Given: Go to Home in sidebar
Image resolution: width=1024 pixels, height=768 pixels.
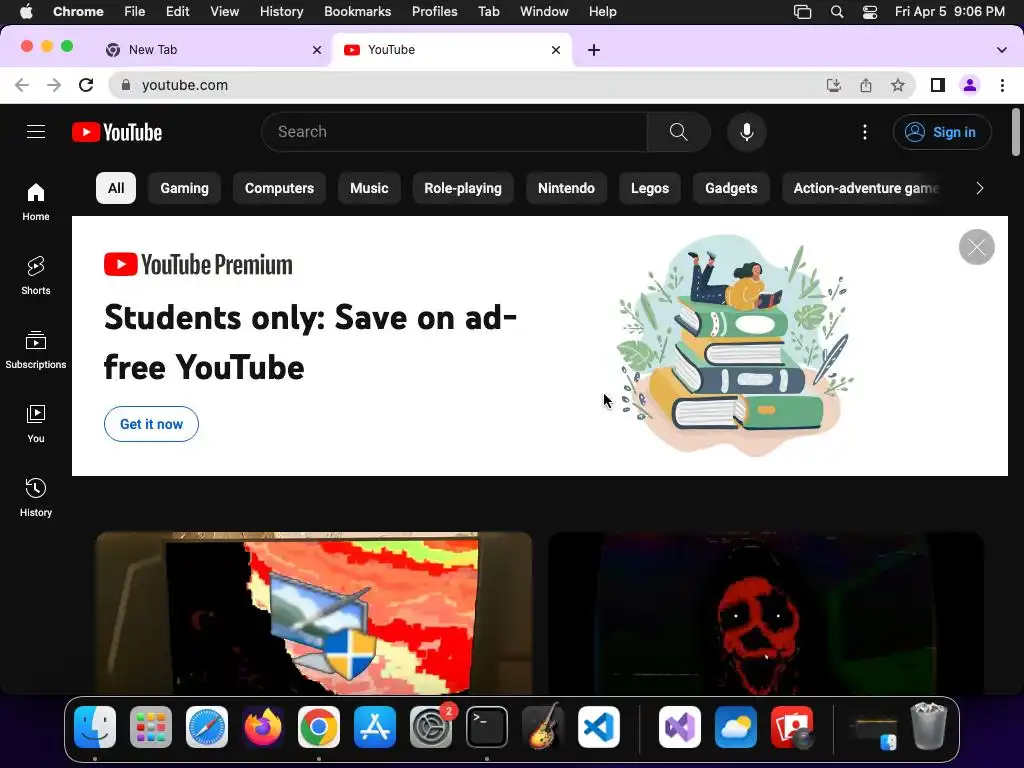Looking at the screenshot, I should click(36, 202).
